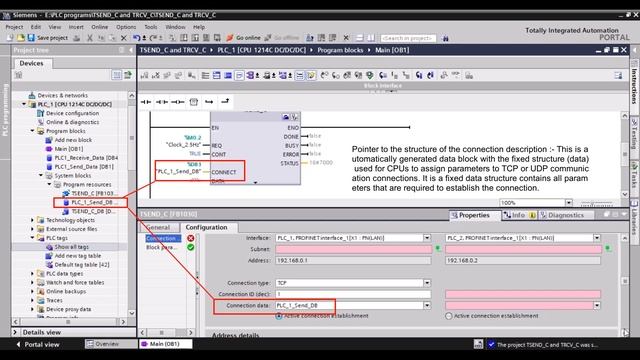
Task: Open the Online menu
Action: [100, 27]
